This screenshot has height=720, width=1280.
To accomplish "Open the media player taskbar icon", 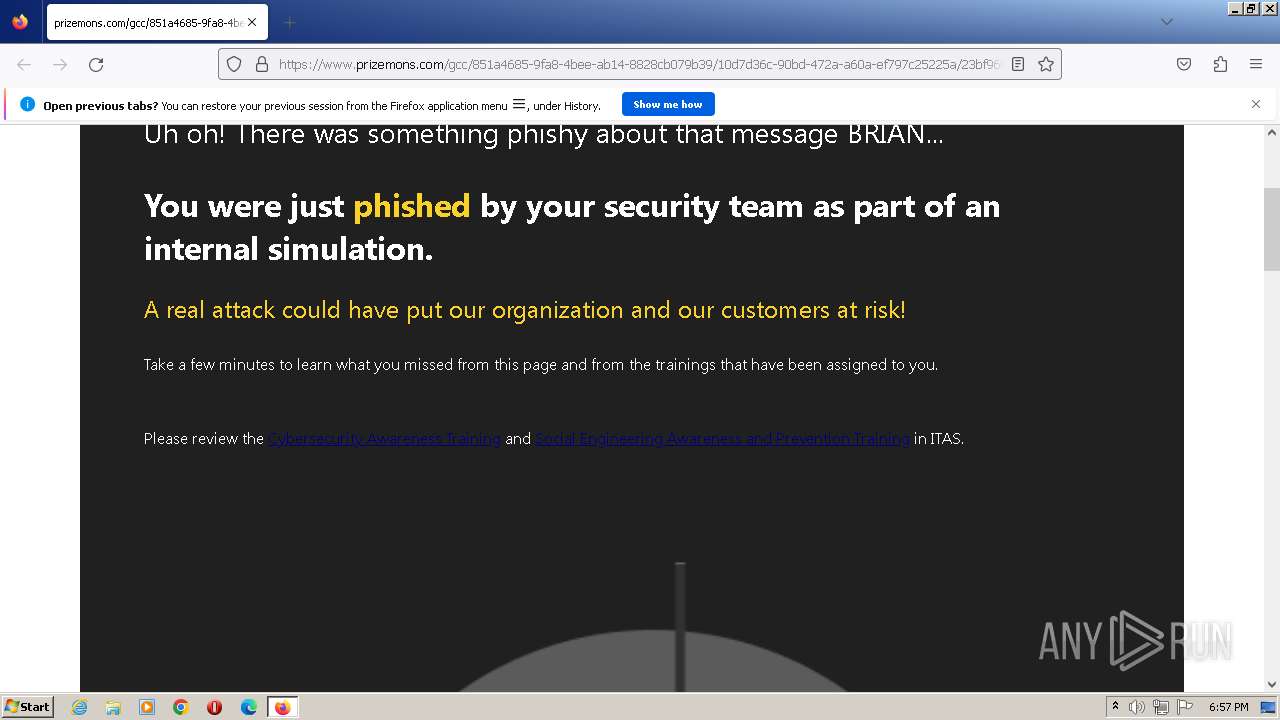I will [147, 707].
